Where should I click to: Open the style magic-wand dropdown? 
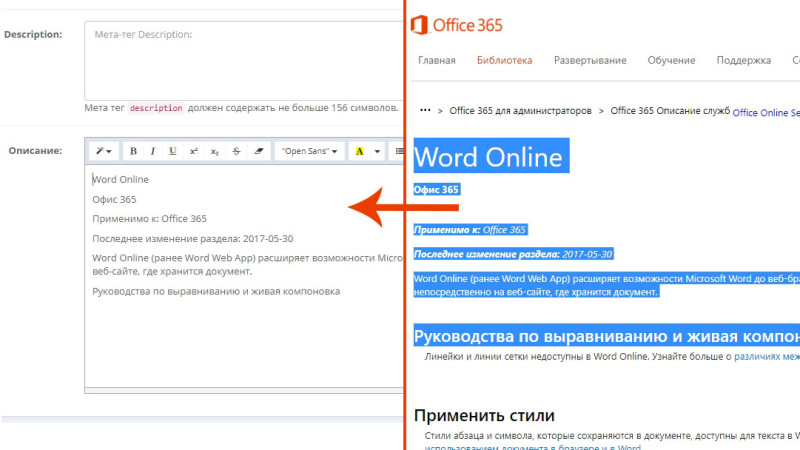point(104,151)
